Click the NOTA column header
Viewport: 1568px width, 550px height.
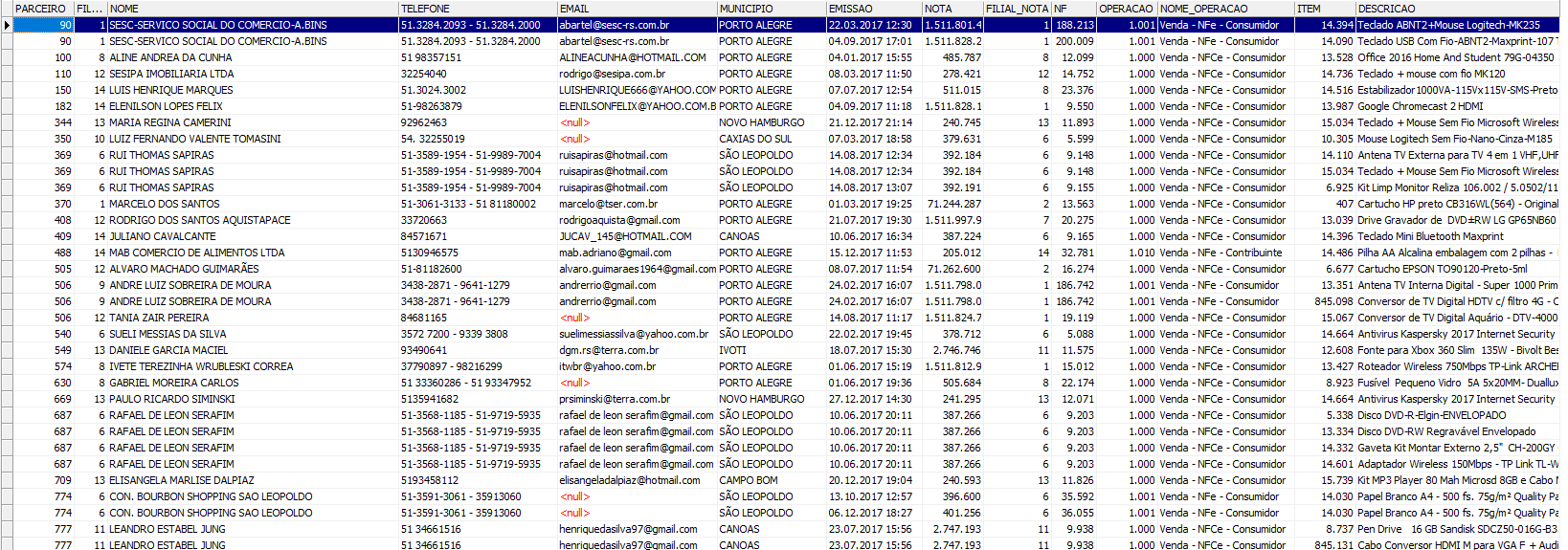pos(952,9)
